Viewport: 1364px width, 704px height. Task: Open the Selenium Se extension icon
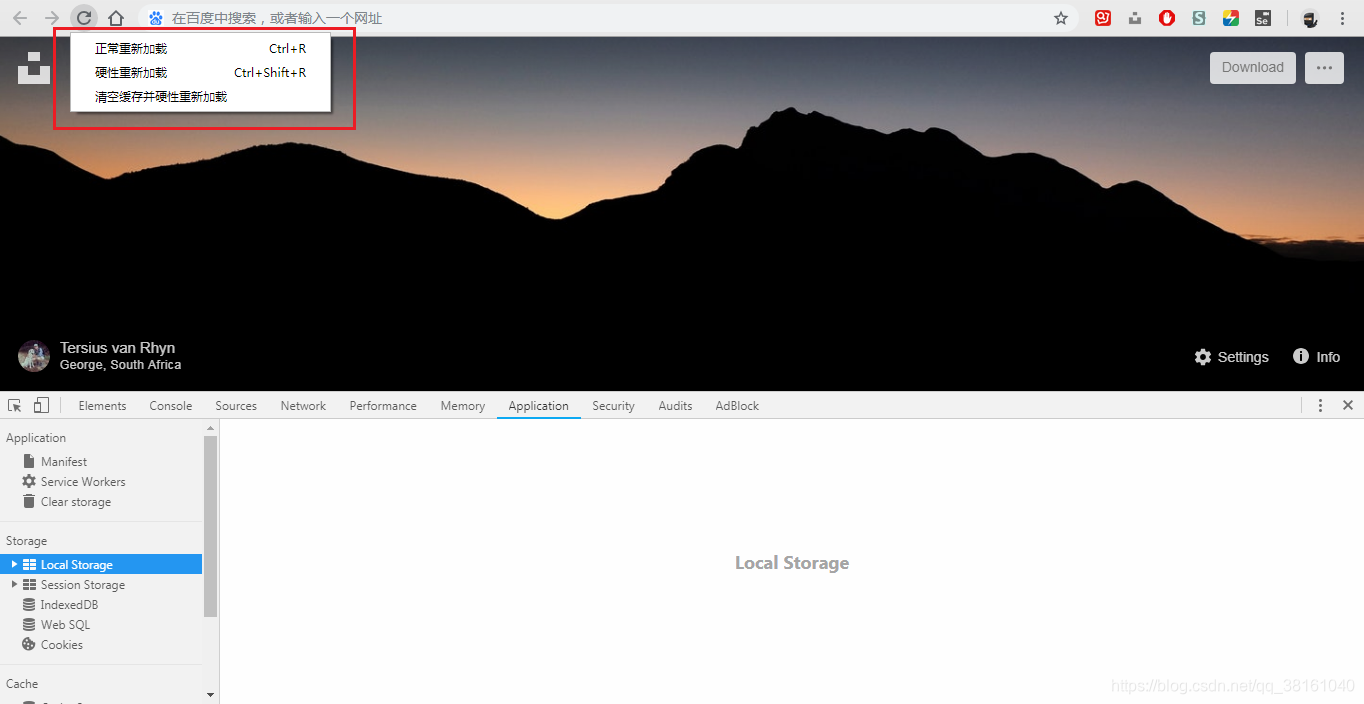pyautogui.click(x=1262, y=18)
